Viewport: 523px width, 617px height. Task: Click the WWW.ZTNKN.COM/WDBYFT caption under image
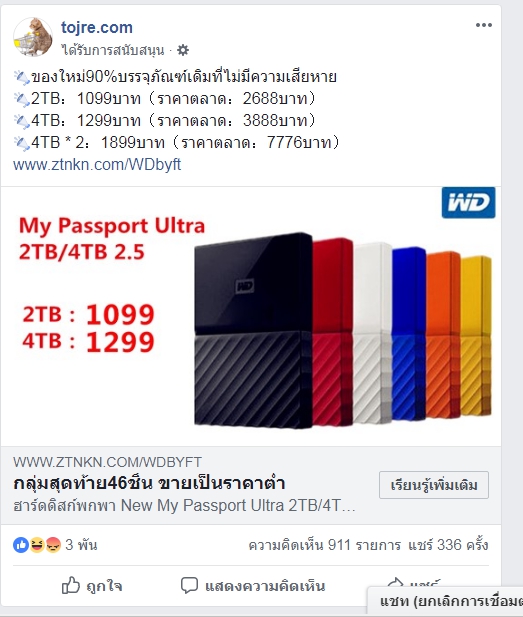tap(107, 462)
